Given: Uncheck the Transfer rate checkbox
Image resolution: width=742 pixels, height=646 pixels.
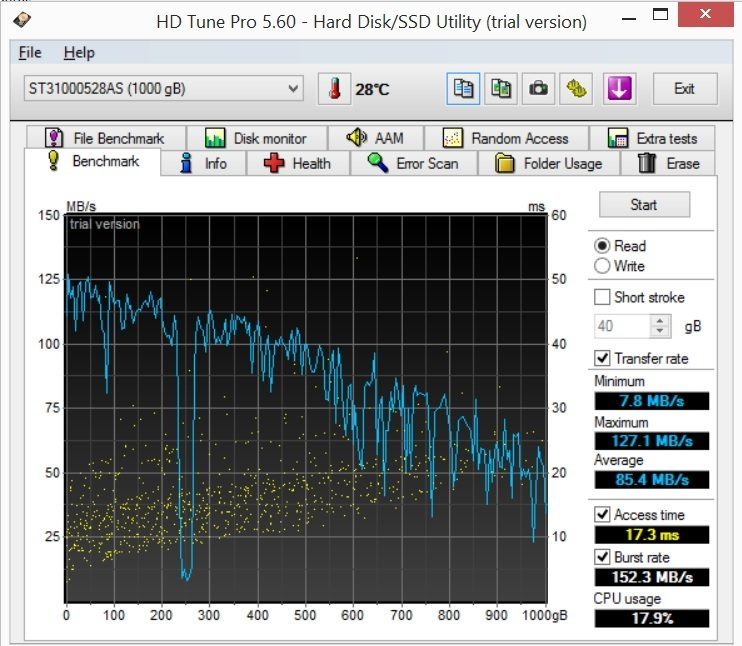Looking at the screenshot, I should tap(602, 358).
